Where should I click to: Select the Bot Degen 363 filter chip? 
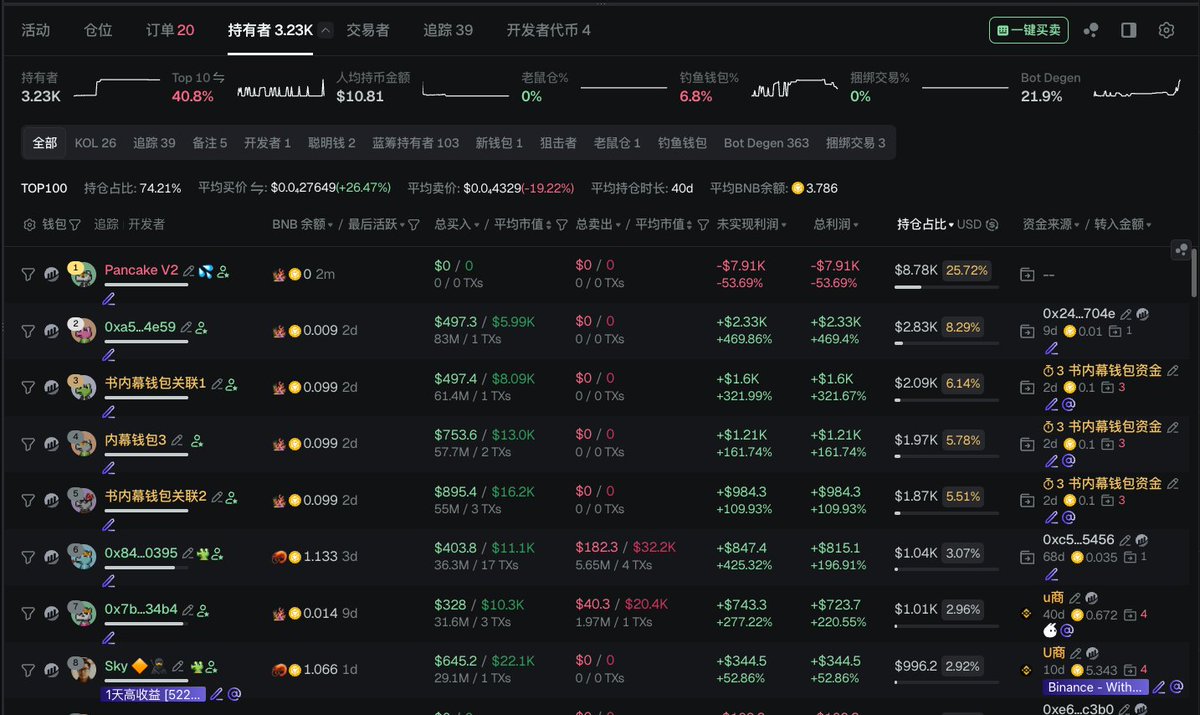click(766, 143)
